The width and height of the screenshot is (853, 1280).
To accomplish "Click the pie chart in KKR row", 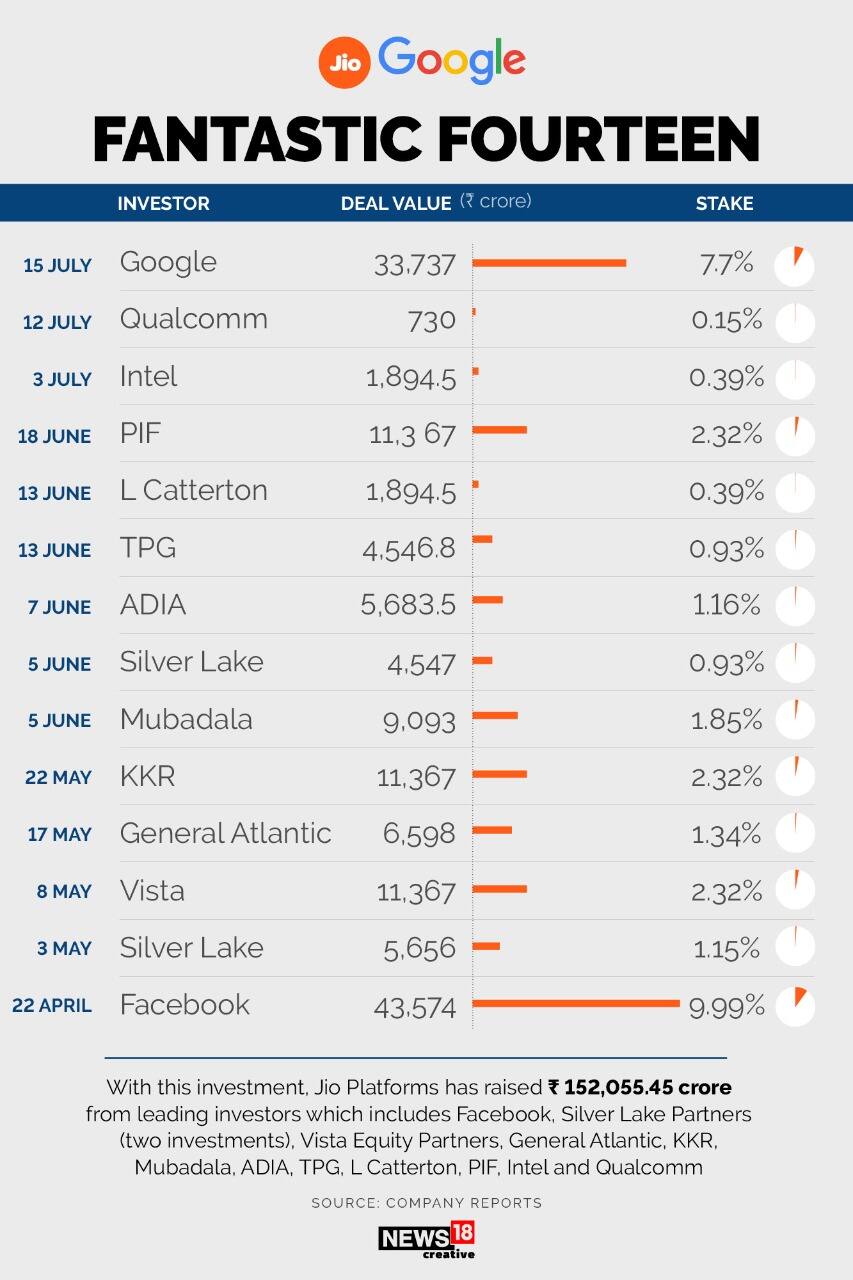I will [x=795, y=777].
